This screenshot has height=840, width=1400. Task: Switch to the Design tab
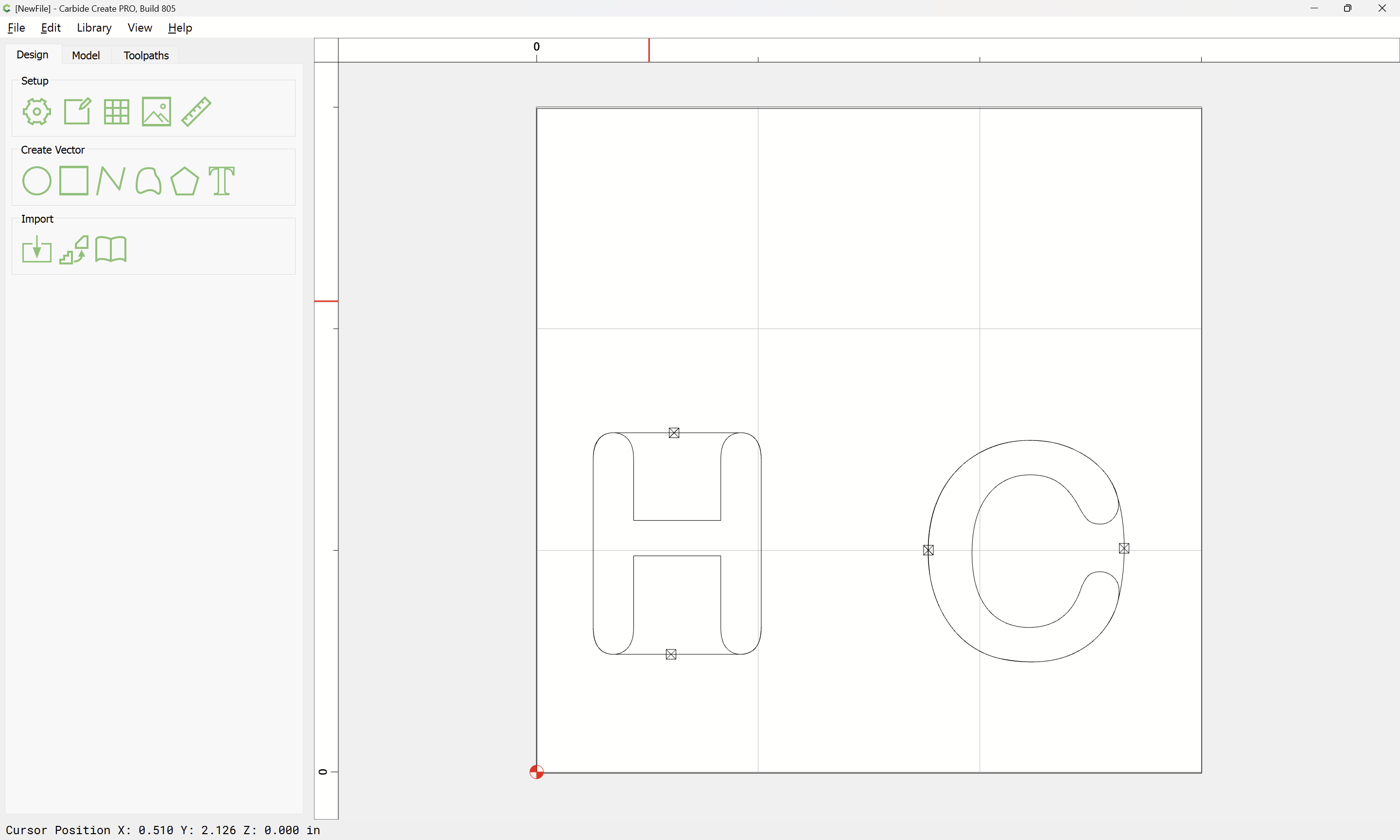(x=32, y=55)
